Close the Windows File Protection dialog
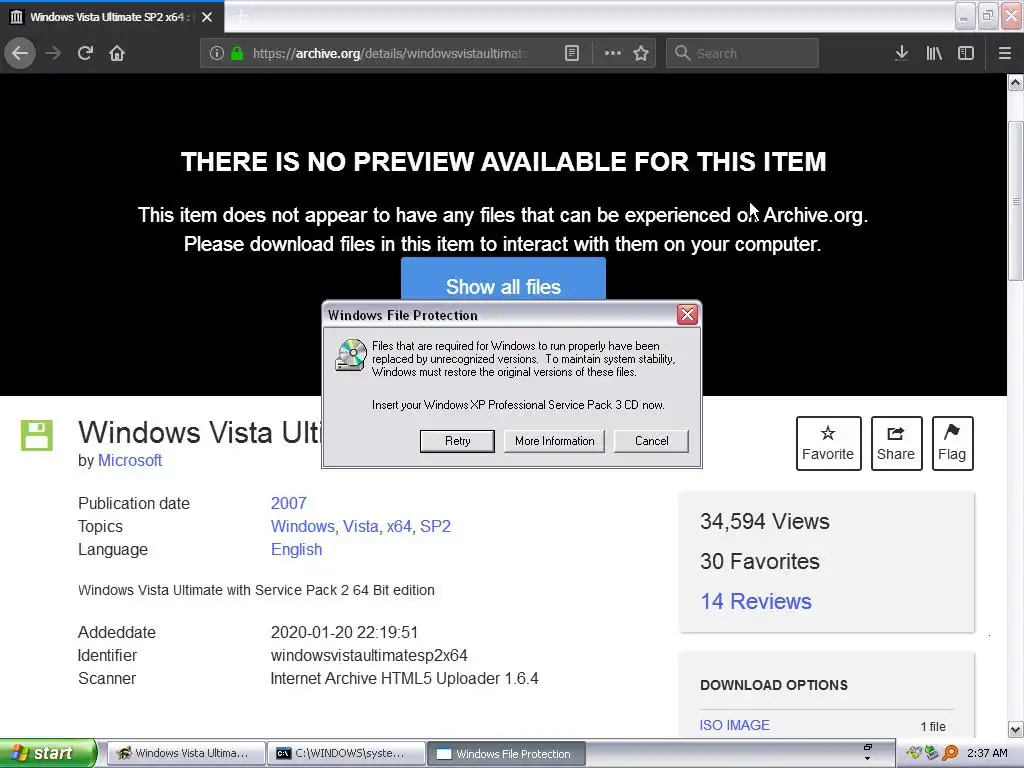1024x768 pixels. pos(687,315)
